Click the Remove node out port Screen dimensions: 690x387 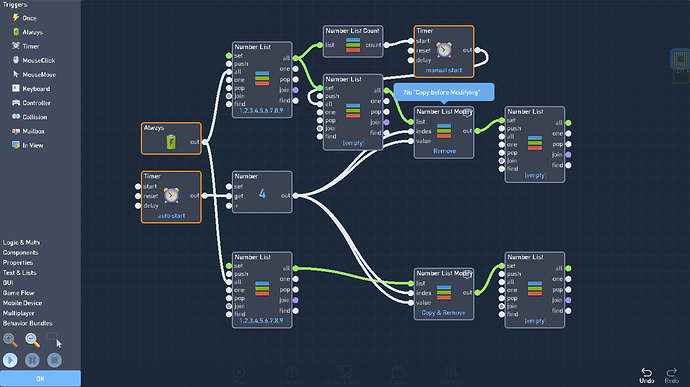477,131
